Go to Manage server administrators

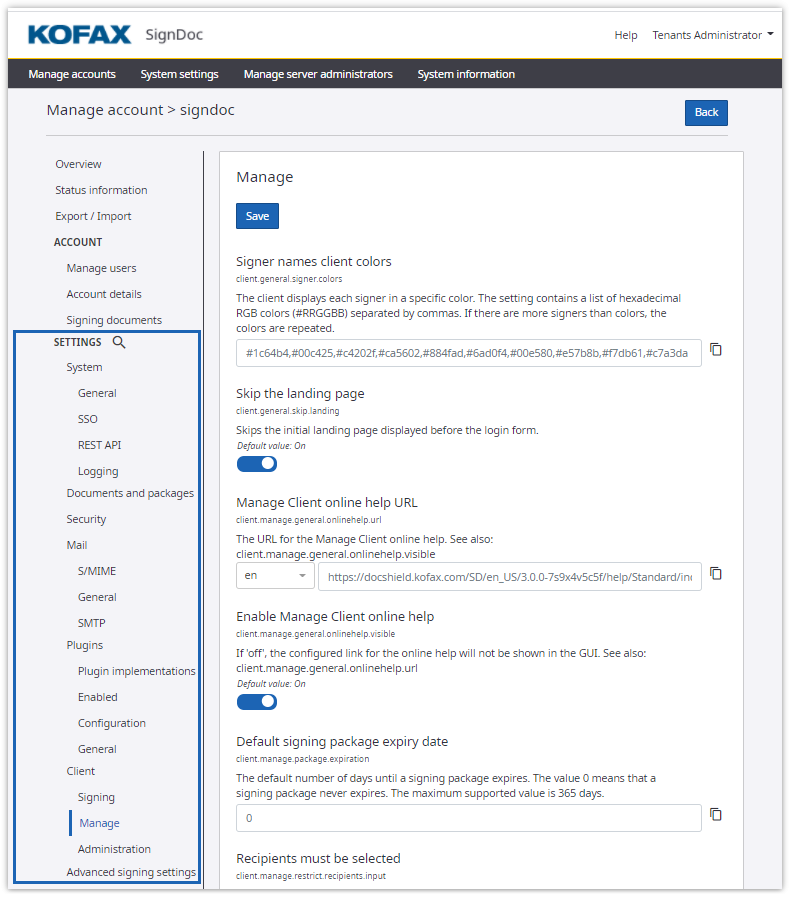point(318,74)
